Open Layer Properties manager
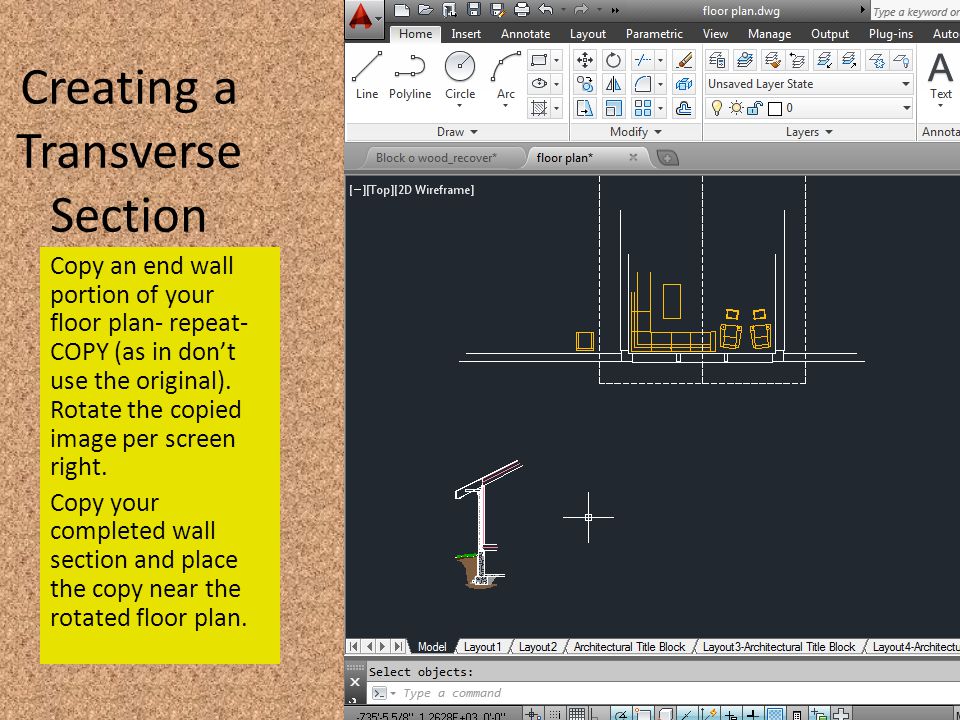Viewport: 960px width, 720px height. 717,60
